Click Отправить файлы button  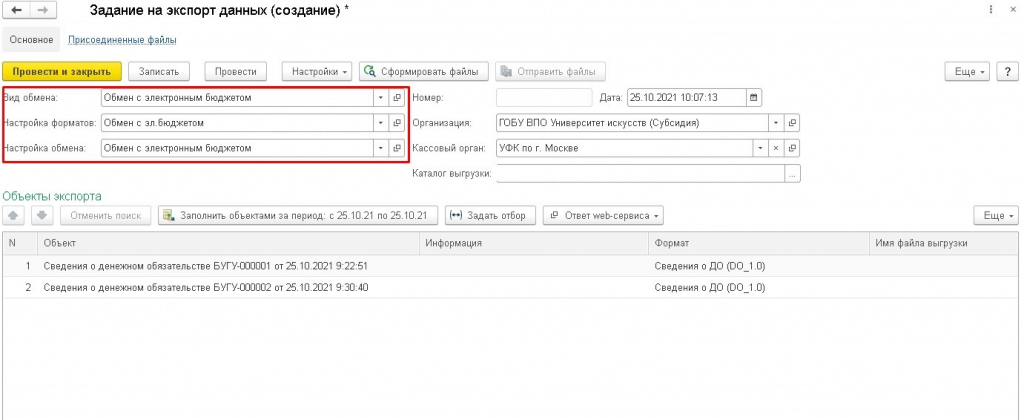551,71
